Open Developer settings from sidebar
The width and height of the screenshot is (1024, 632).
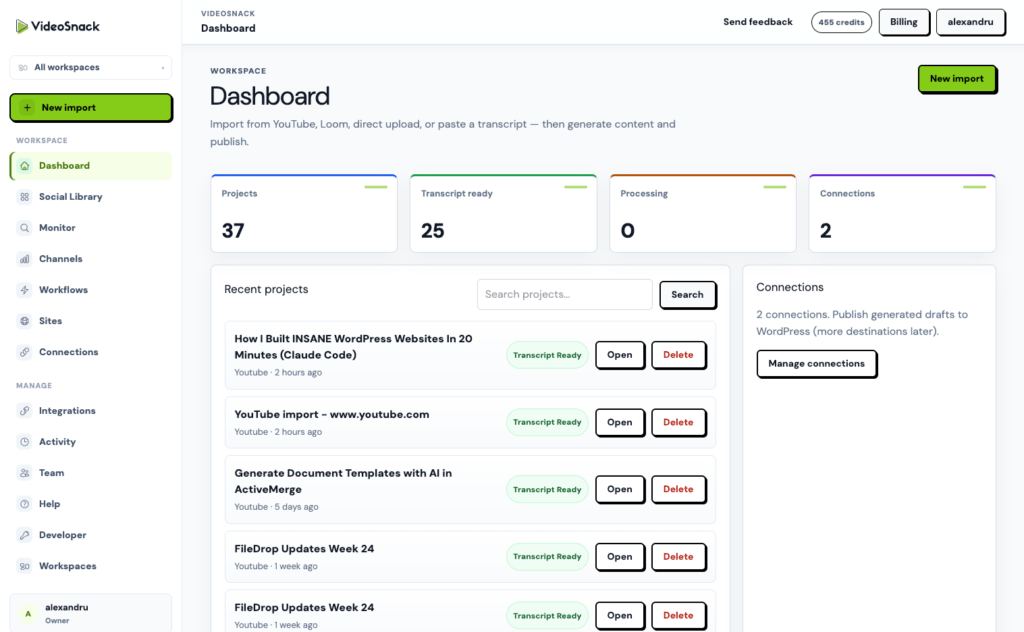point(91,535)
